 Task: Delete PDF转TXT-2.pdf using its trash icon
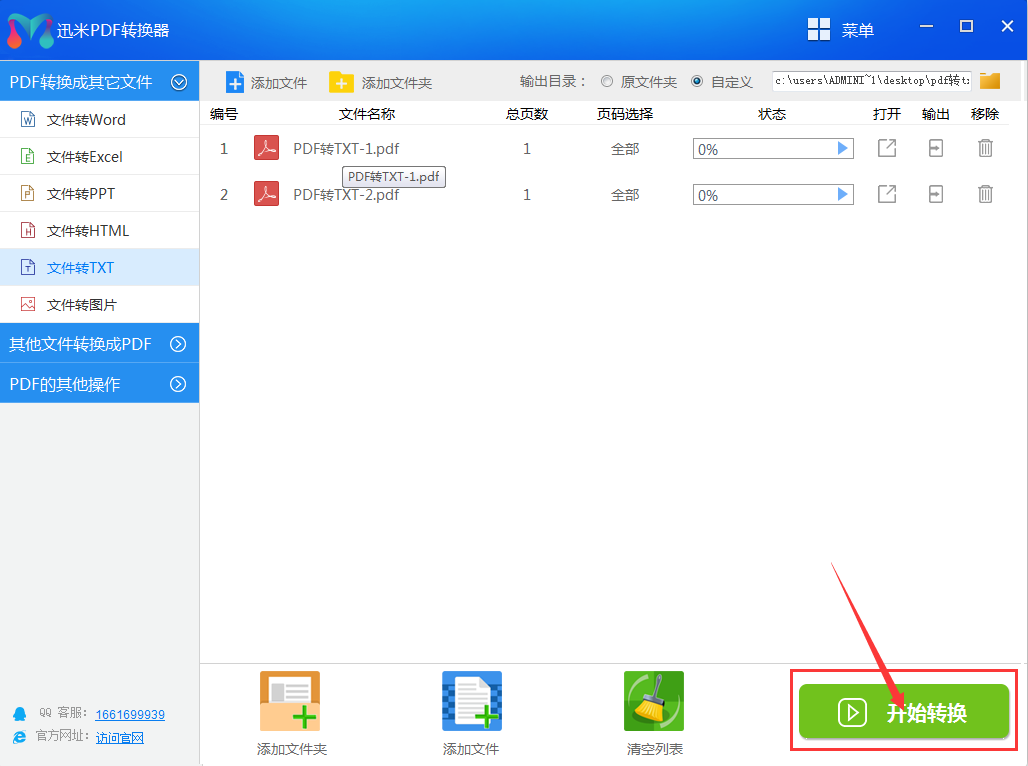985,194
